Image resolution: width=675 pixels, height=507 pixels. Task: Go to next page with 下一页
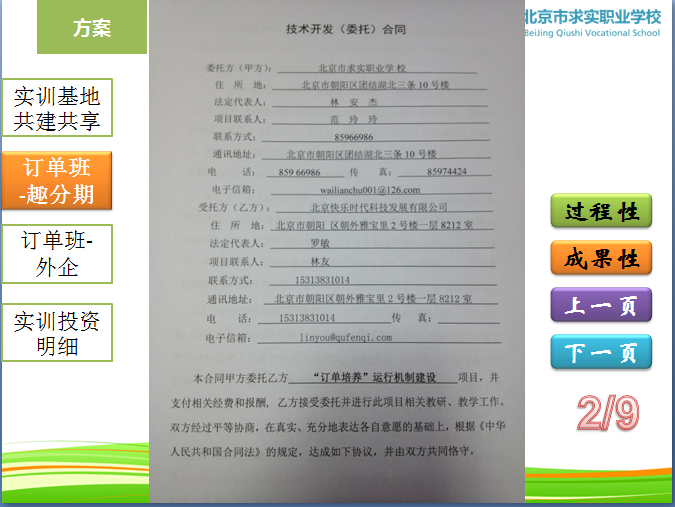[601, 352]
